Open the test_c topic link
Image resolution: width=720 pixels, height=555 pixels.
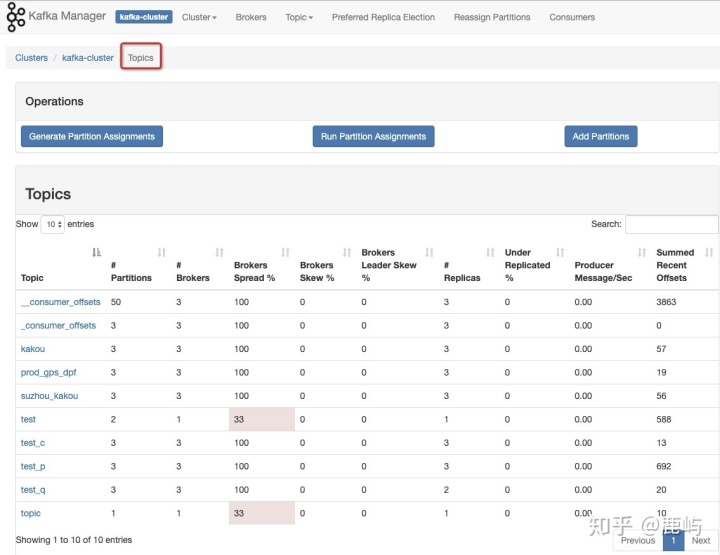tap(33, 443)
